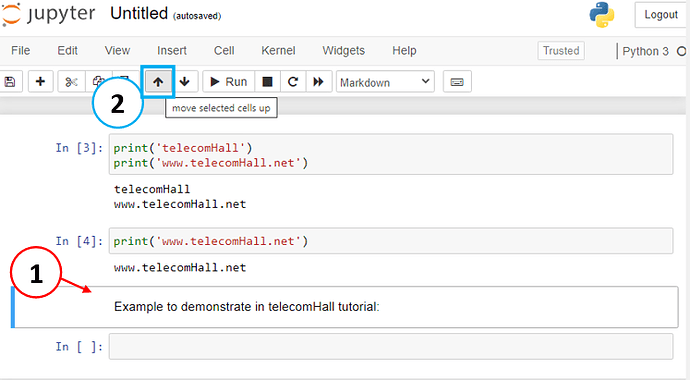Screen dimensions: 690x380
Task: Restart and run all with fast-forward icon
Action: [x=319, y=82]
